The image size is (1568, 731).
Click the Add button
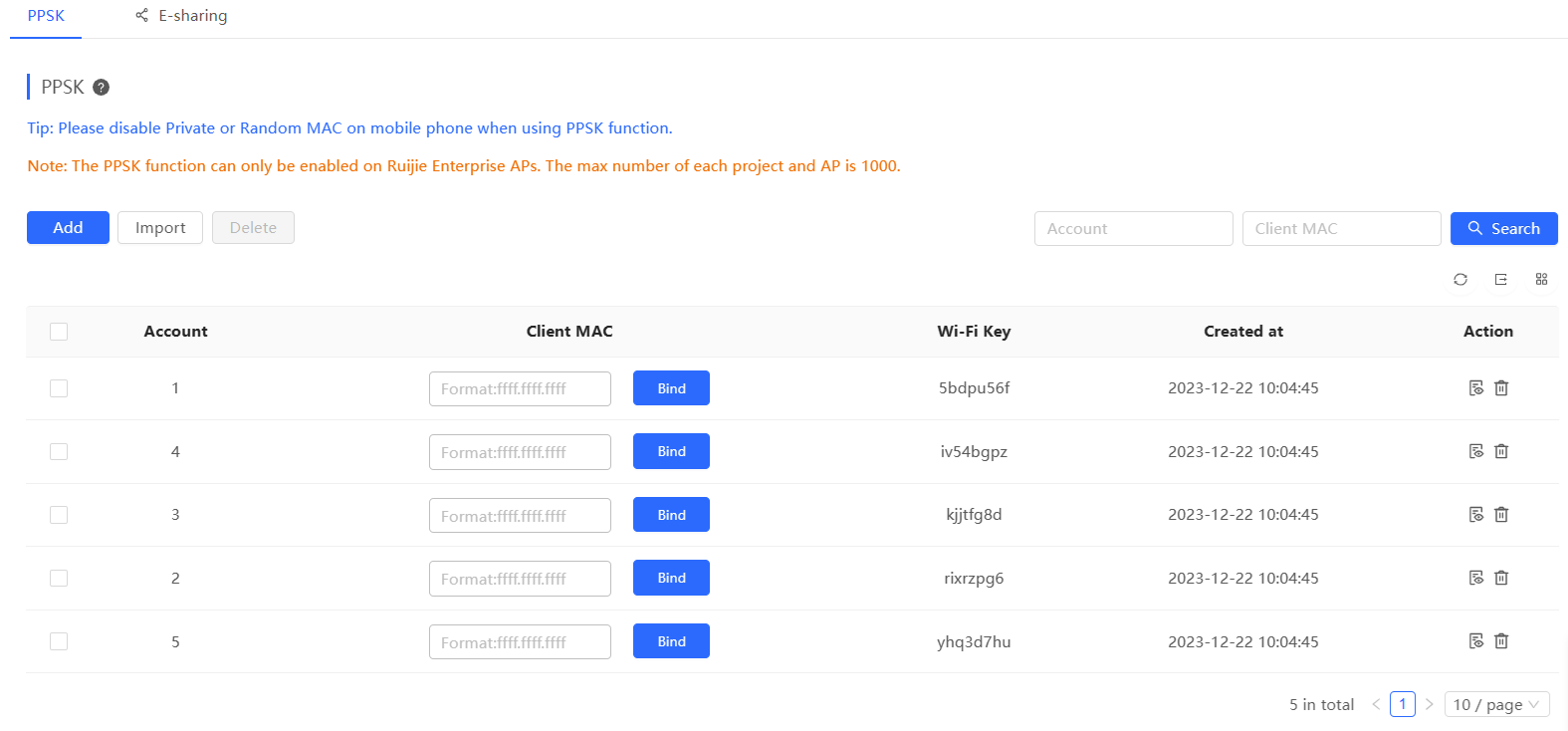point(68,228)
